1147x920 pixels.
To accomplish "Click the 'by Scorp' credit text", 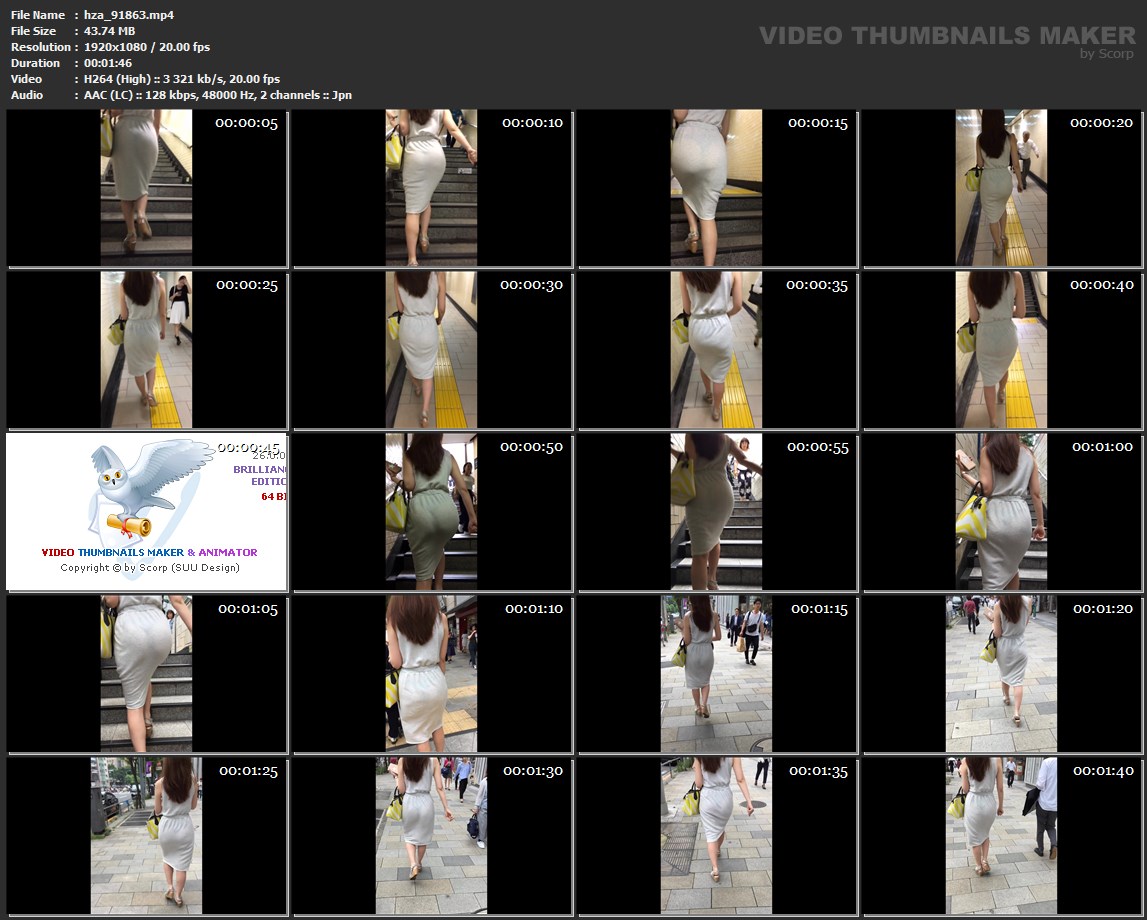I will click(1106, 54).
